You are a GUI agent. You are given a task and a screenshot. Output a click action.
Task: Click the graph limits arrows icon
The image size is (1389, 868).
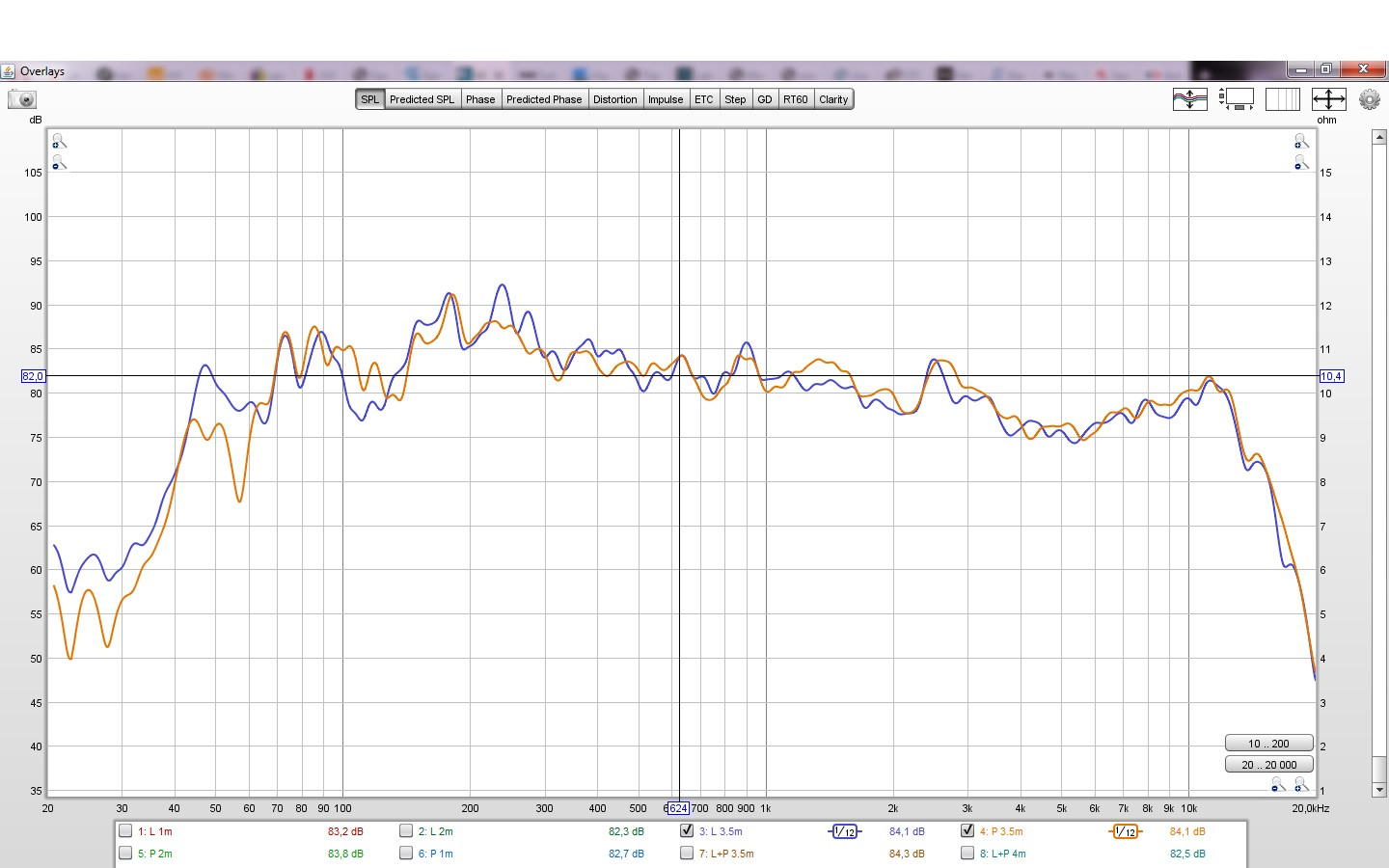(x=1328, y=99)
